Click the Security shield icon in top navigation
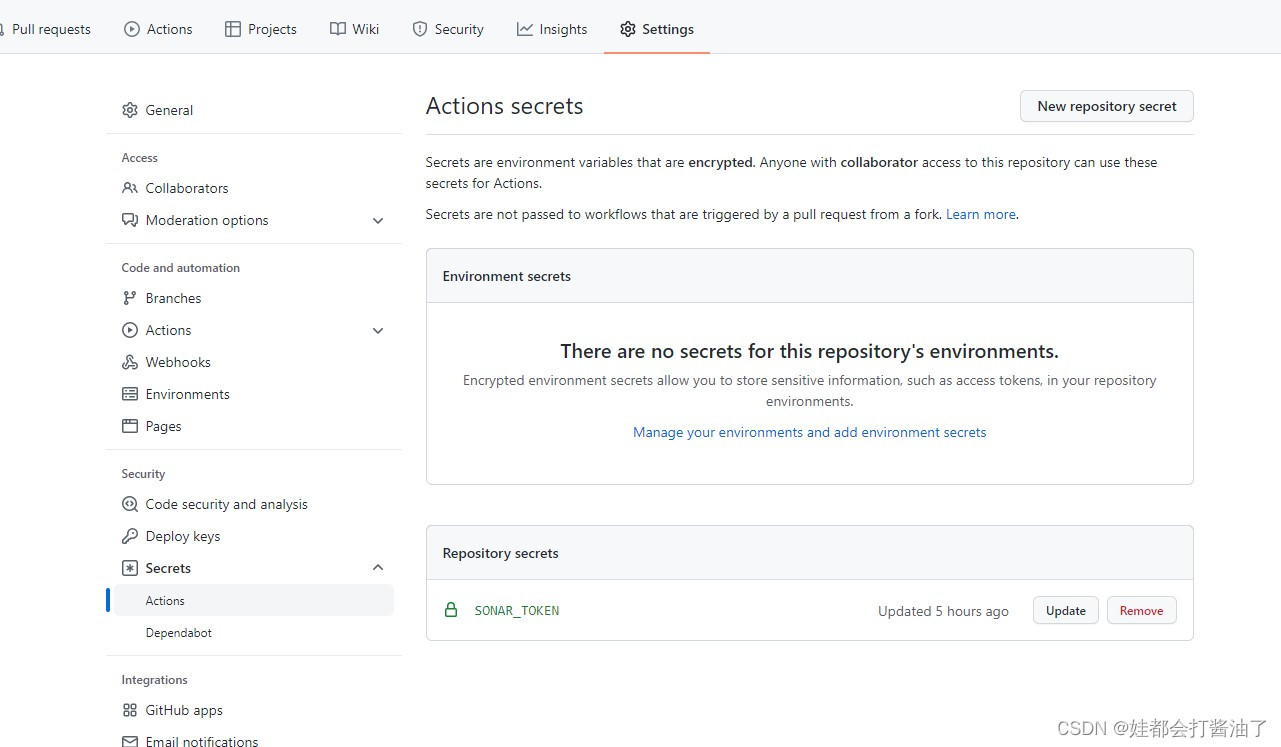Screen dimensions: 1281x747 point(420,29)
